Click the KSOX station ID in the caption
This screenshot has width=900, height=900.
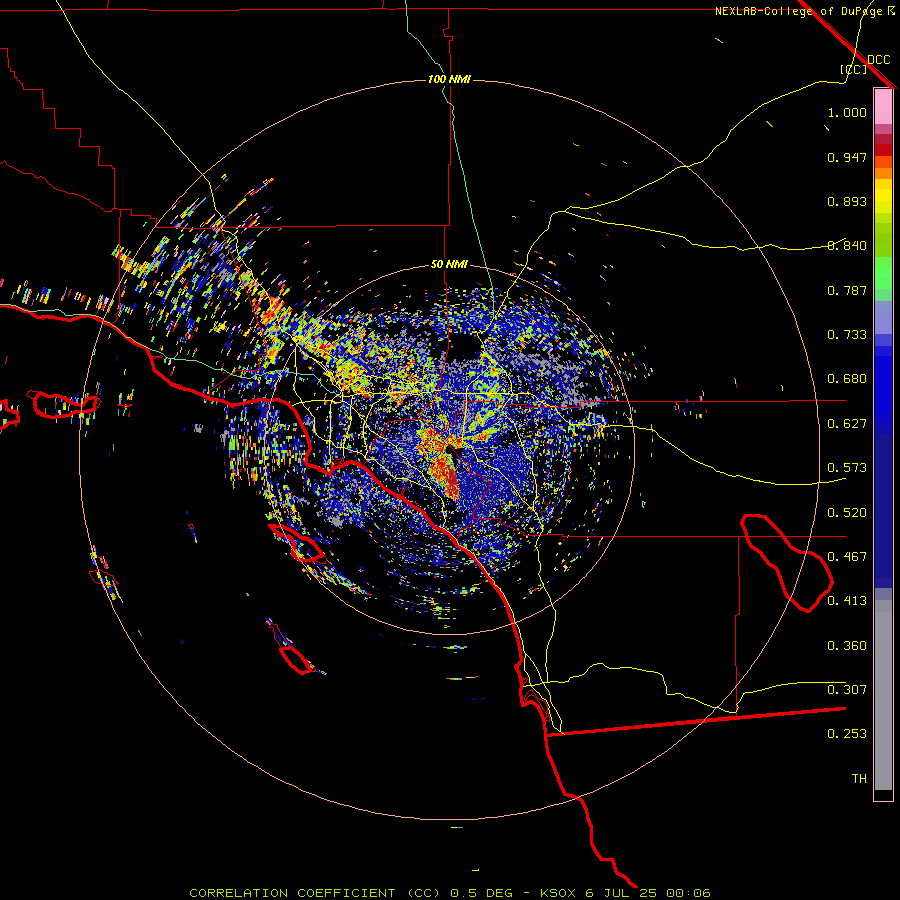557,893
